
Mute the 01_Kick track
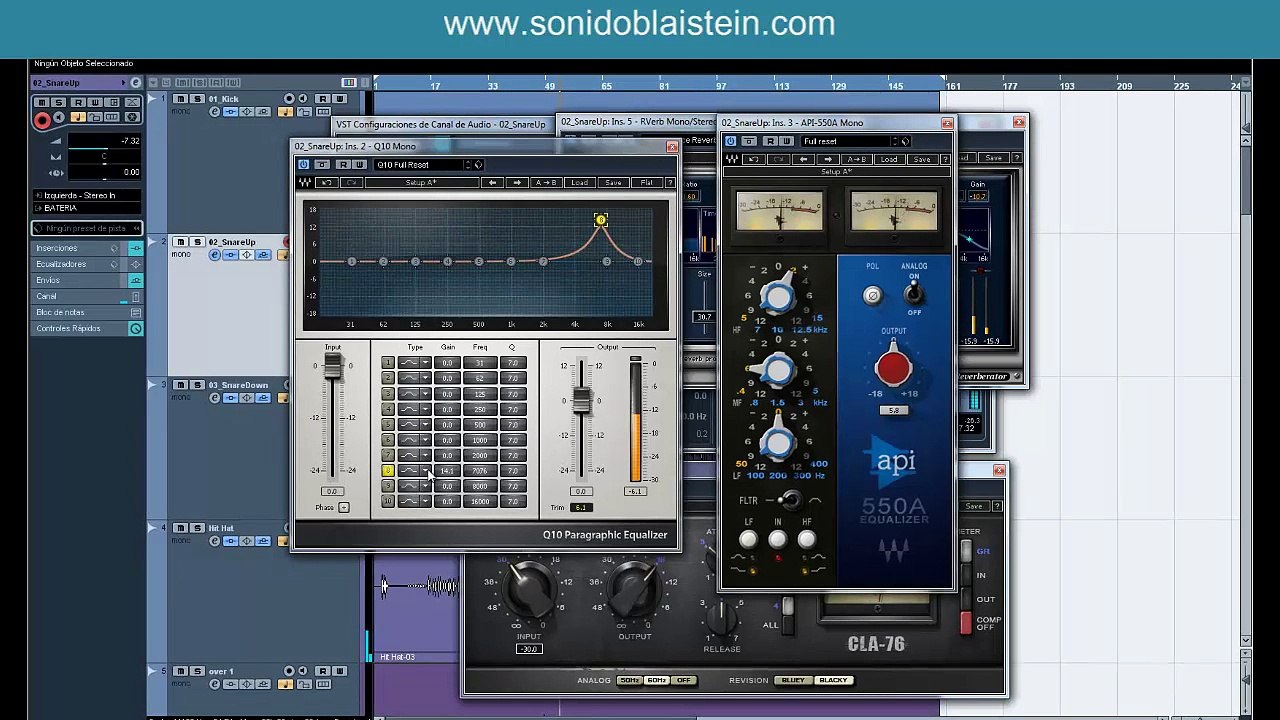[x=181, y=99]
